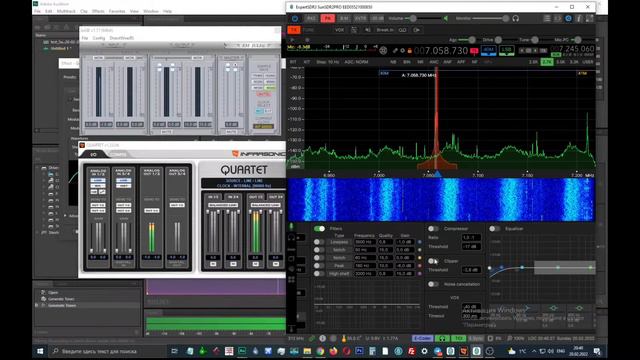Click the Clipper Threshold value field
The image size is (640, 360).
pyautogui.click(x=471, y=270)
